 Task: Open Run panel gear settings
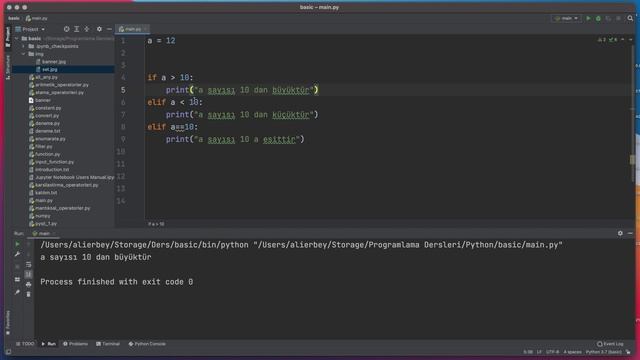pos(620,233)
